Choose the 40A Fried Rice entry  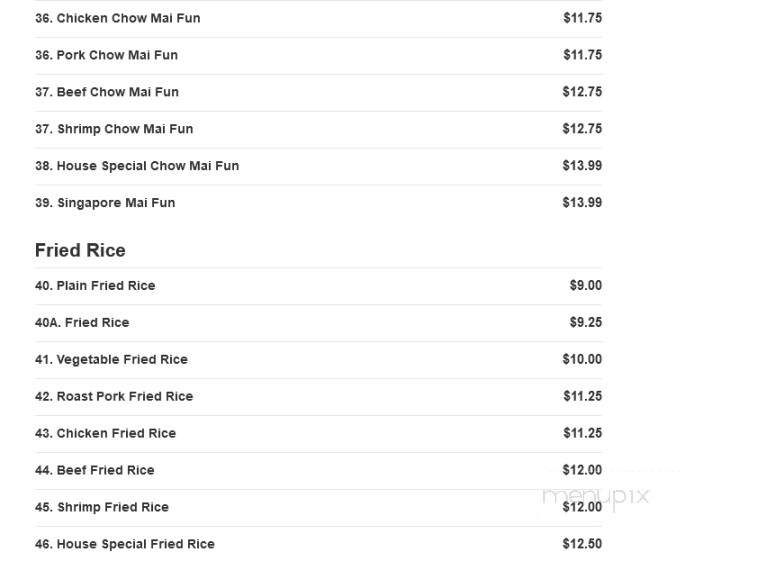point(318,323)
